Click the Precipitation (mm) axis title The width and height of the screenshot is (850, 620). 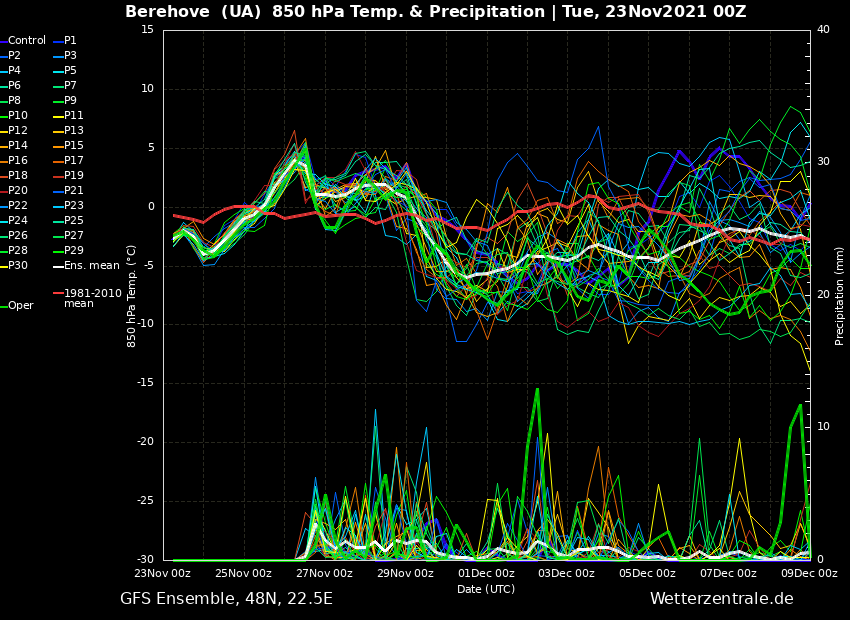click(x=840, y=295)
